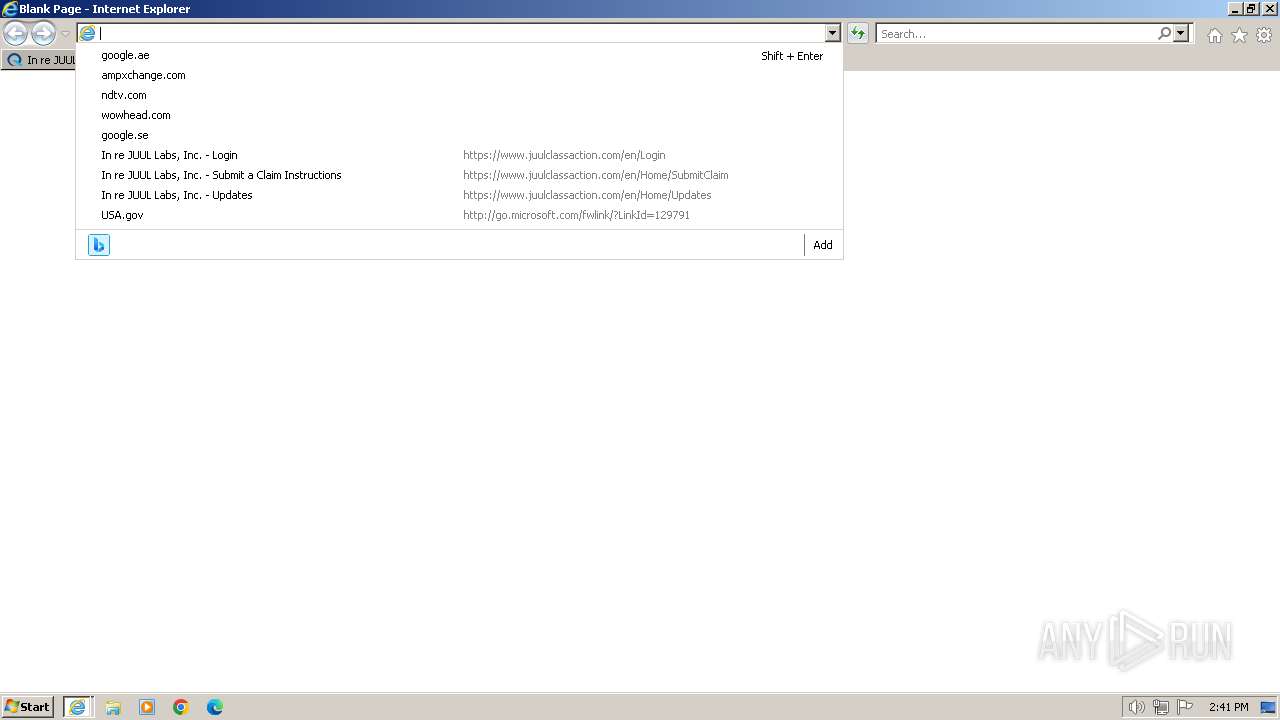Go forward with the Forward arrow
Image resolution: width=1280 pixels, height=720 pixels.
click(x=43, y=34)
